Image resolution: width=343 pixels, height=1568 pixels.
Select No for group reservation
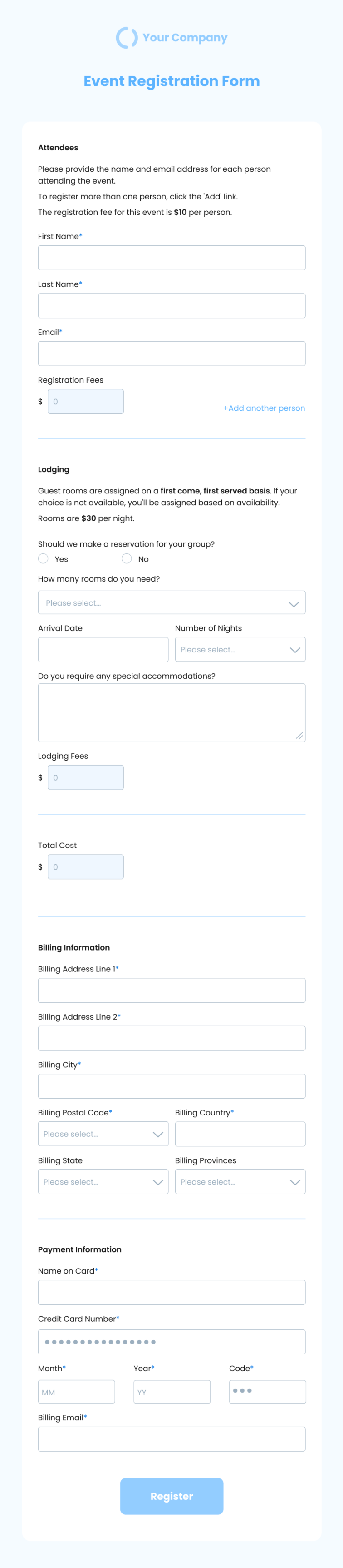[127, 558]
